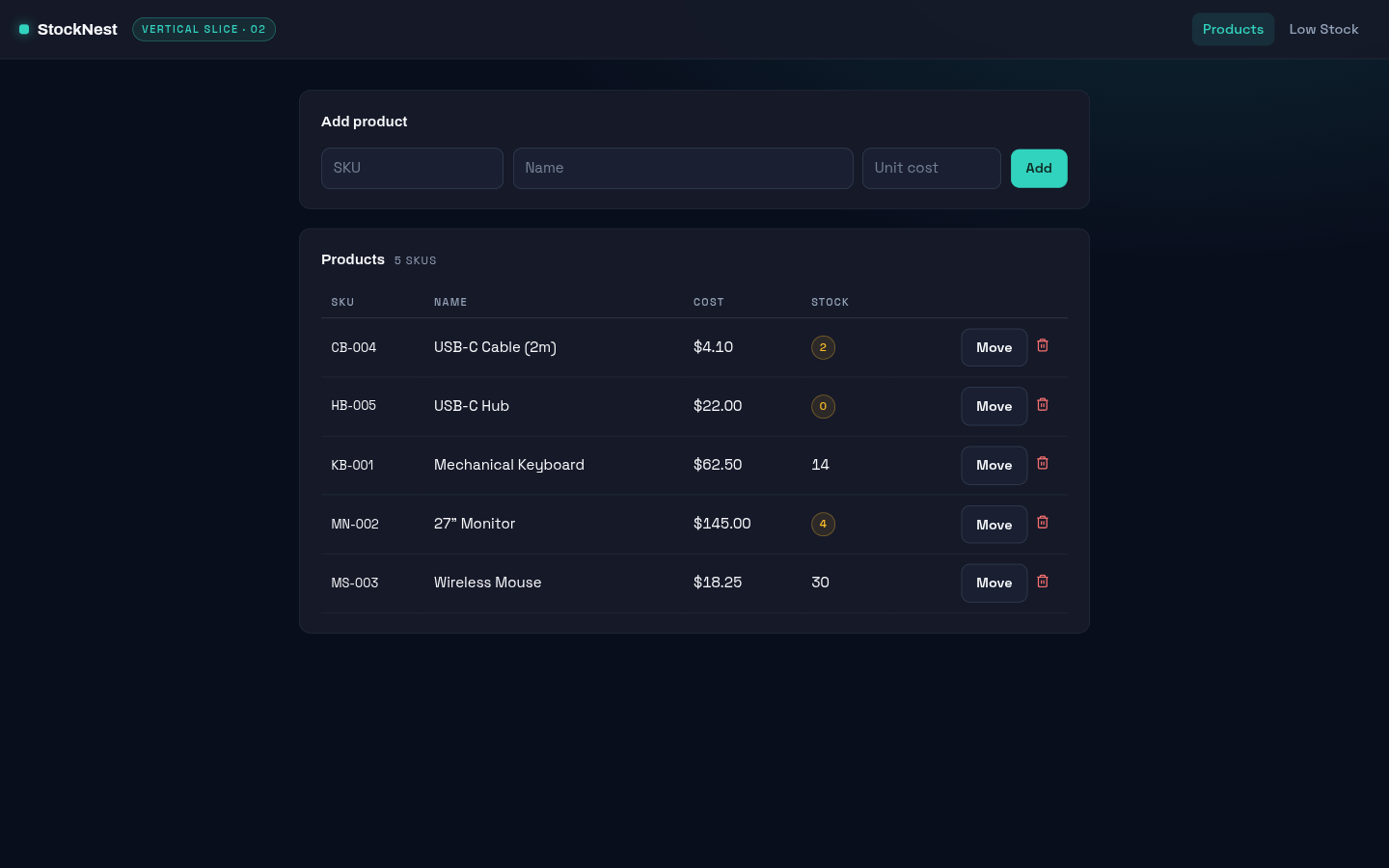Switch to the Low Stock tab
The image size is (1389, 868).
1323,29
